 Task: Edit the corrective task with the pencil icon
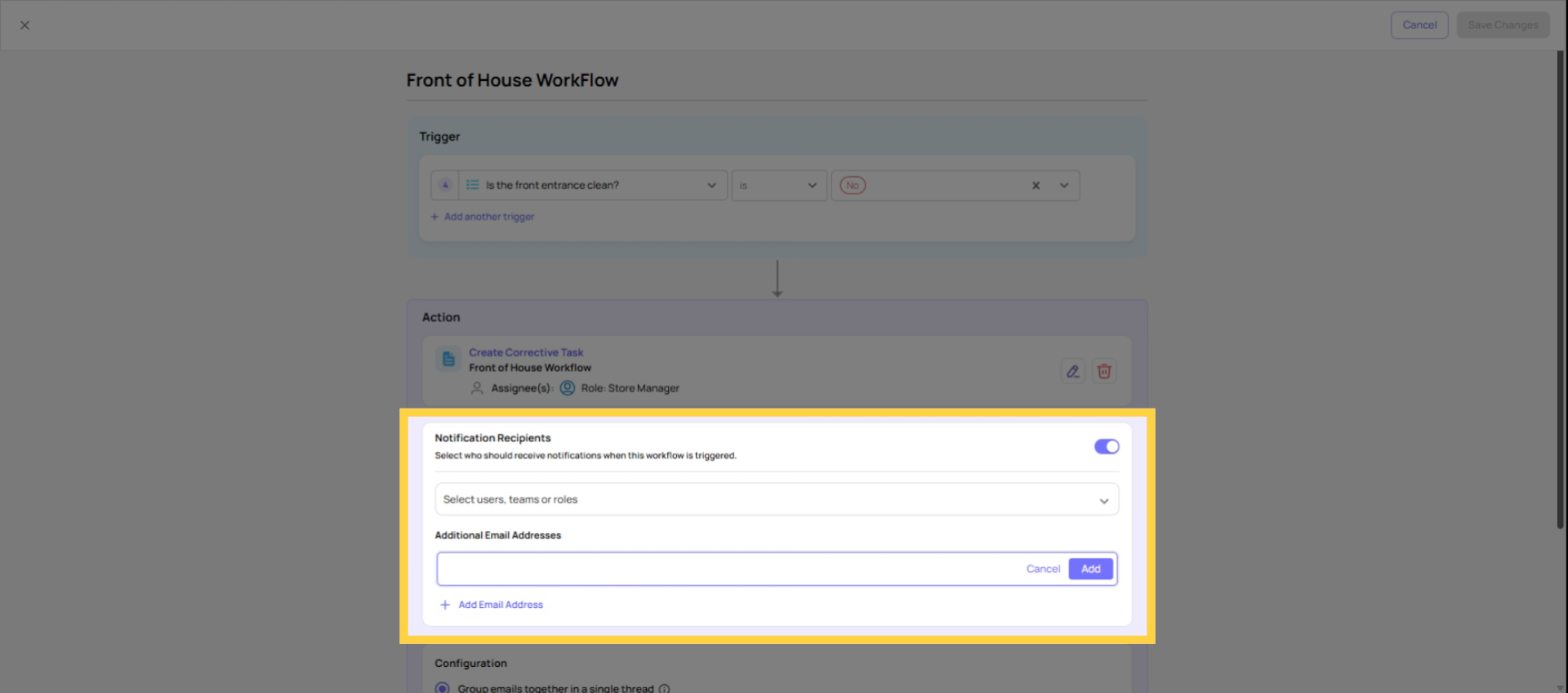click(x=1072, y=371)
